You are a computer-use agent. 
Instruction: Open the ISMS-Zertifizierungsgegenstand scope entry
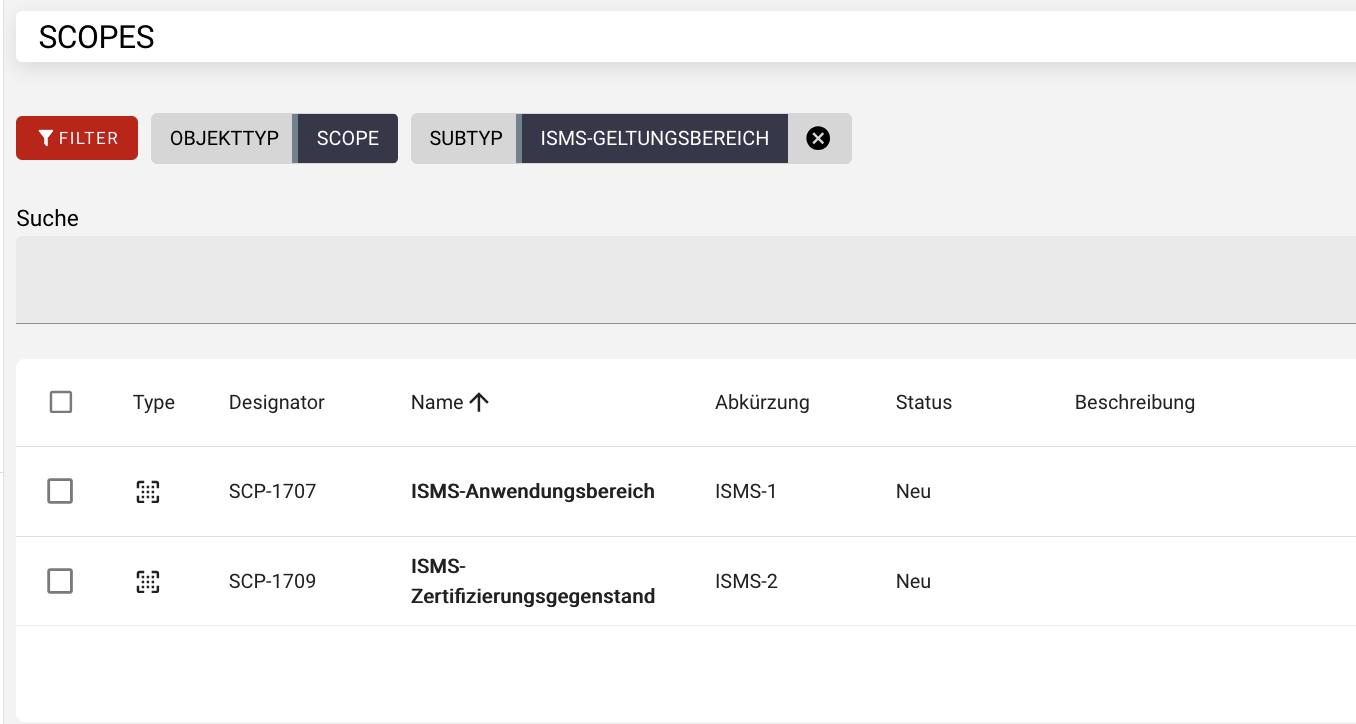pyautogui.click(x=532, y=580)
